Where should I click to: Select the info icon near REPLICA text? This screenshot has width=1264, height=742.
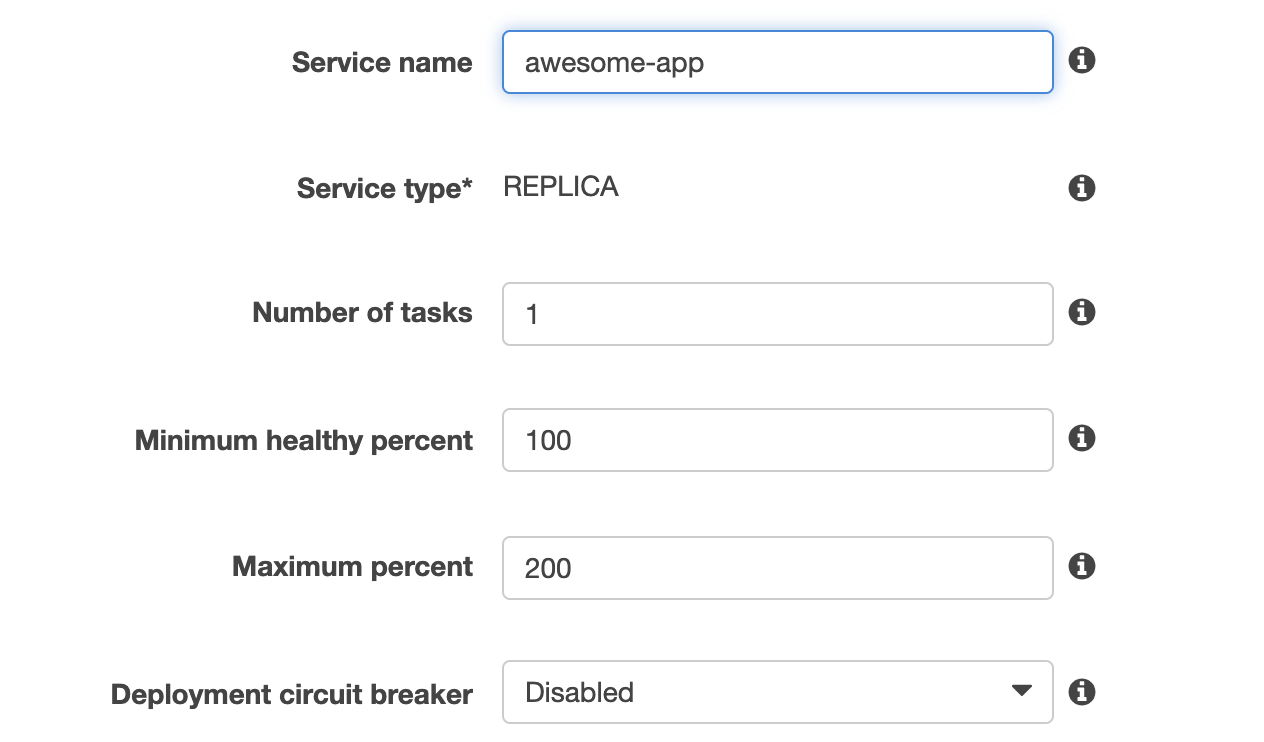coord(1081,187)
